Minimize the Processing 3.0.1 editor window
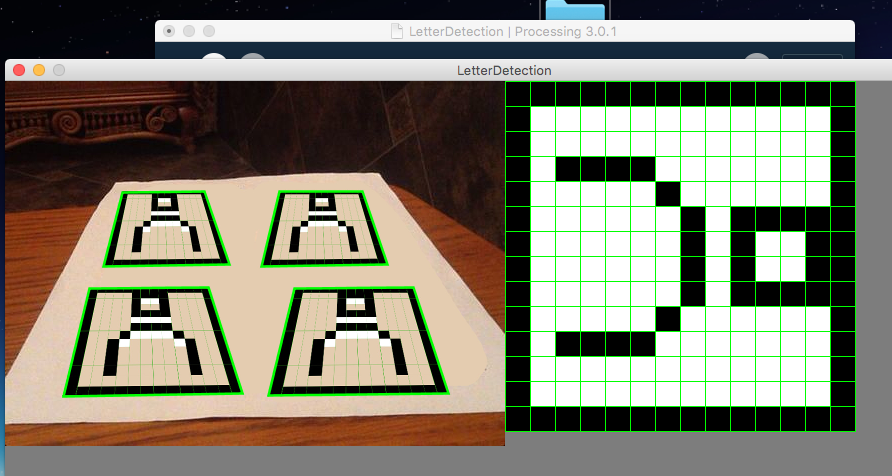Image resolution: width=892 pixels, height=476 pixels. [189, 31]
